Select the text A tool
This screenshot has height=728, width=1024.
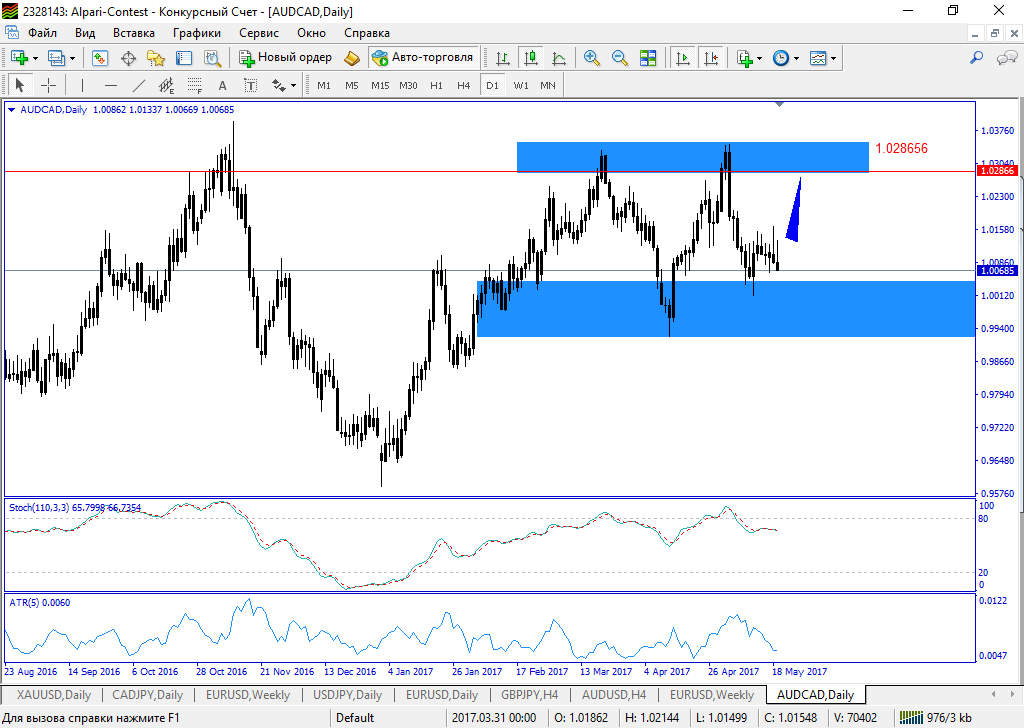pos(223,86)
